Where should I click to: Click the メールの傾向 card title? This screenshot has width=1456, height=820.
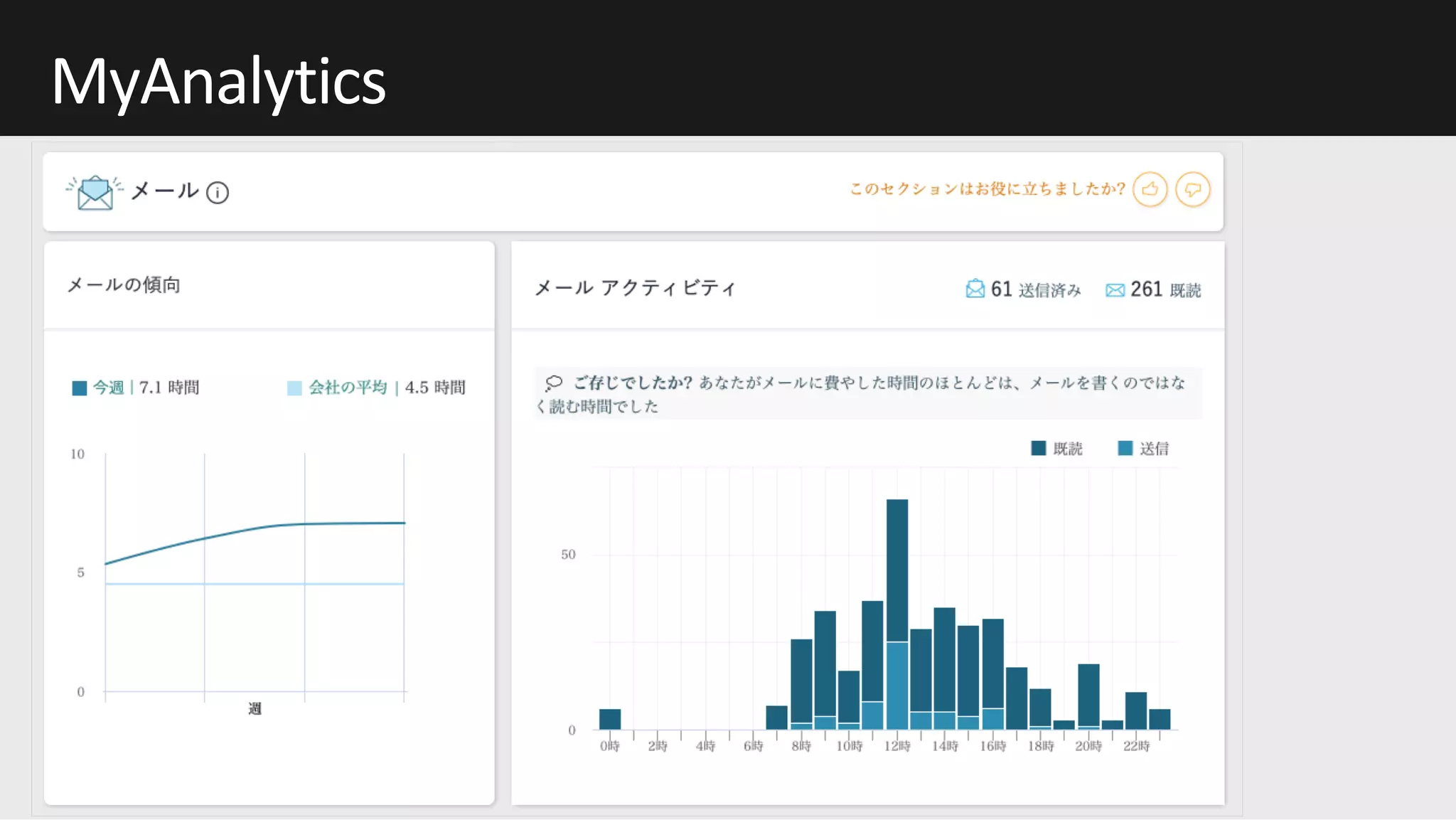click(x=124, y=285)
